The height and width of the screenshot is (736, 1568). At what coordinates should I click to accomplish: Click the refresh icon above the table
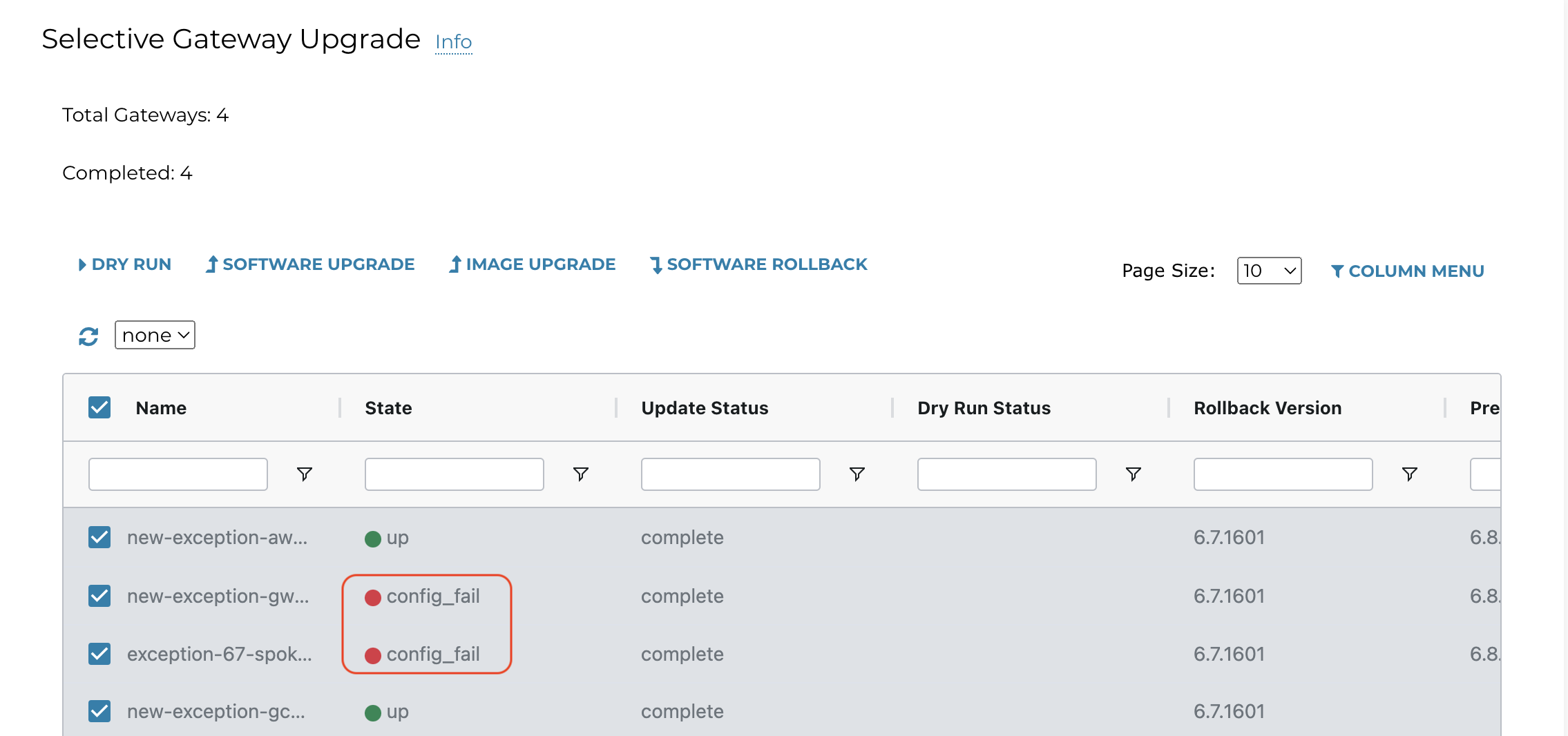pos(88,336)
